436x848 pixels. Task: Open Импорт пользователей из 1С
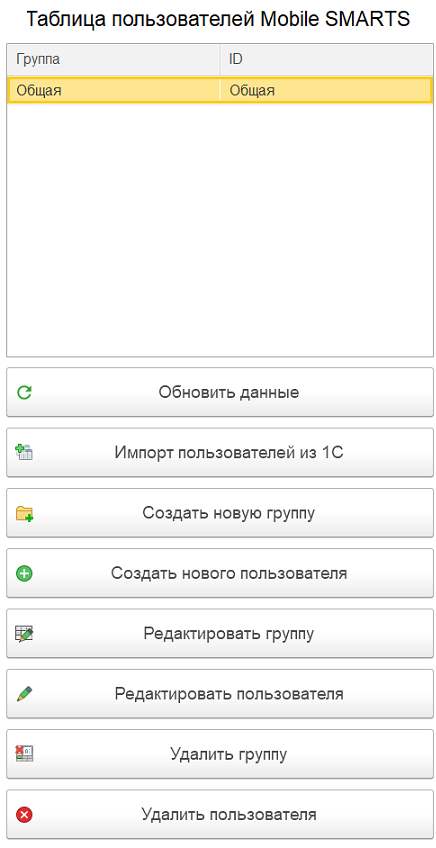[x=220, y=453]
